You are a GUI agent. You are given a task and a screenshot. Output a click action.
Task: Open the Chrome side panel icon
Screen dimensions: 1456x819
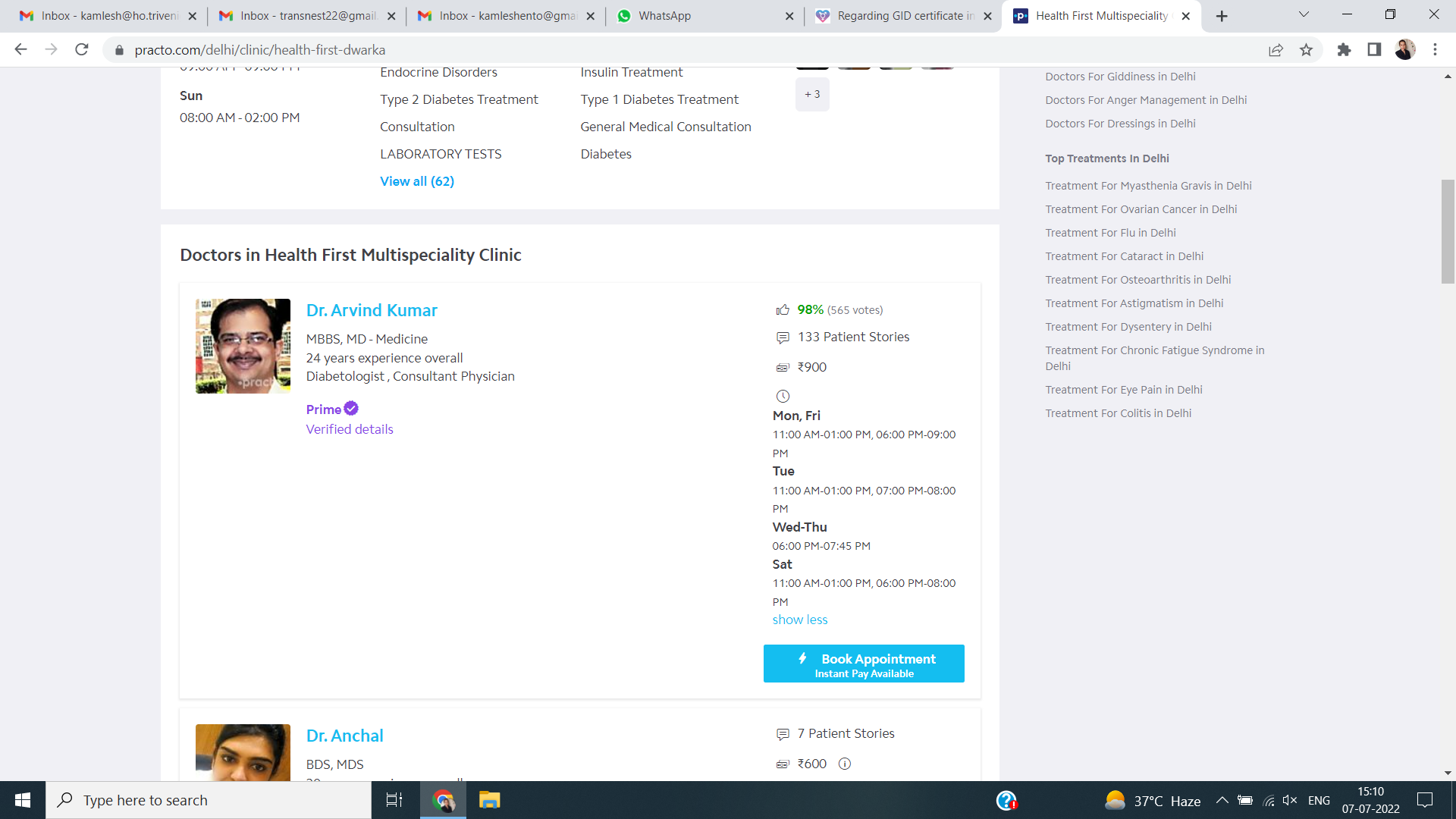pyautogui.click(x=1374, y=50)
